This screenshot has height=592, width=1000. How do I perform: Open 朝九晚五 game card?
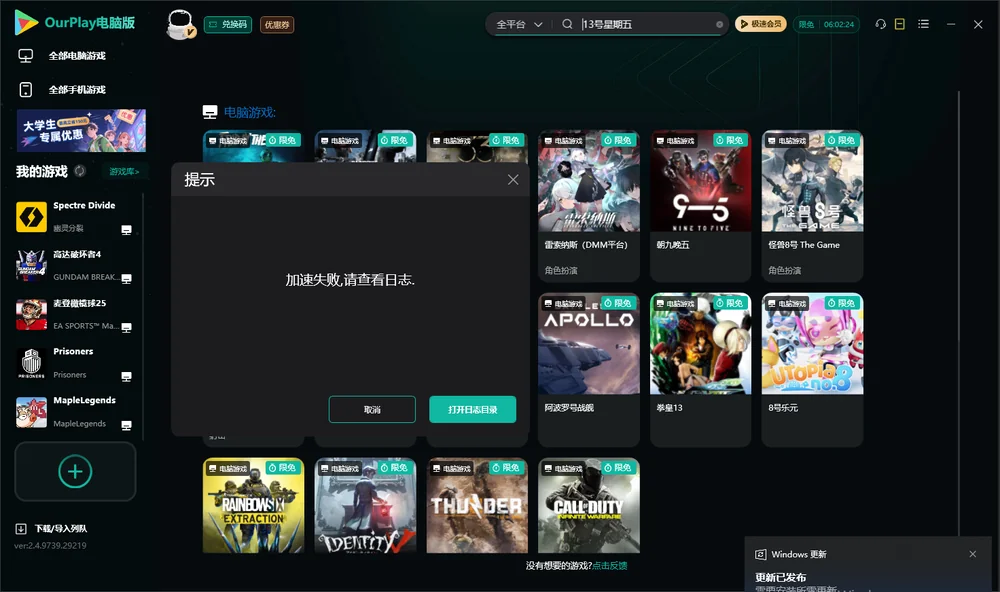[700, 205]
